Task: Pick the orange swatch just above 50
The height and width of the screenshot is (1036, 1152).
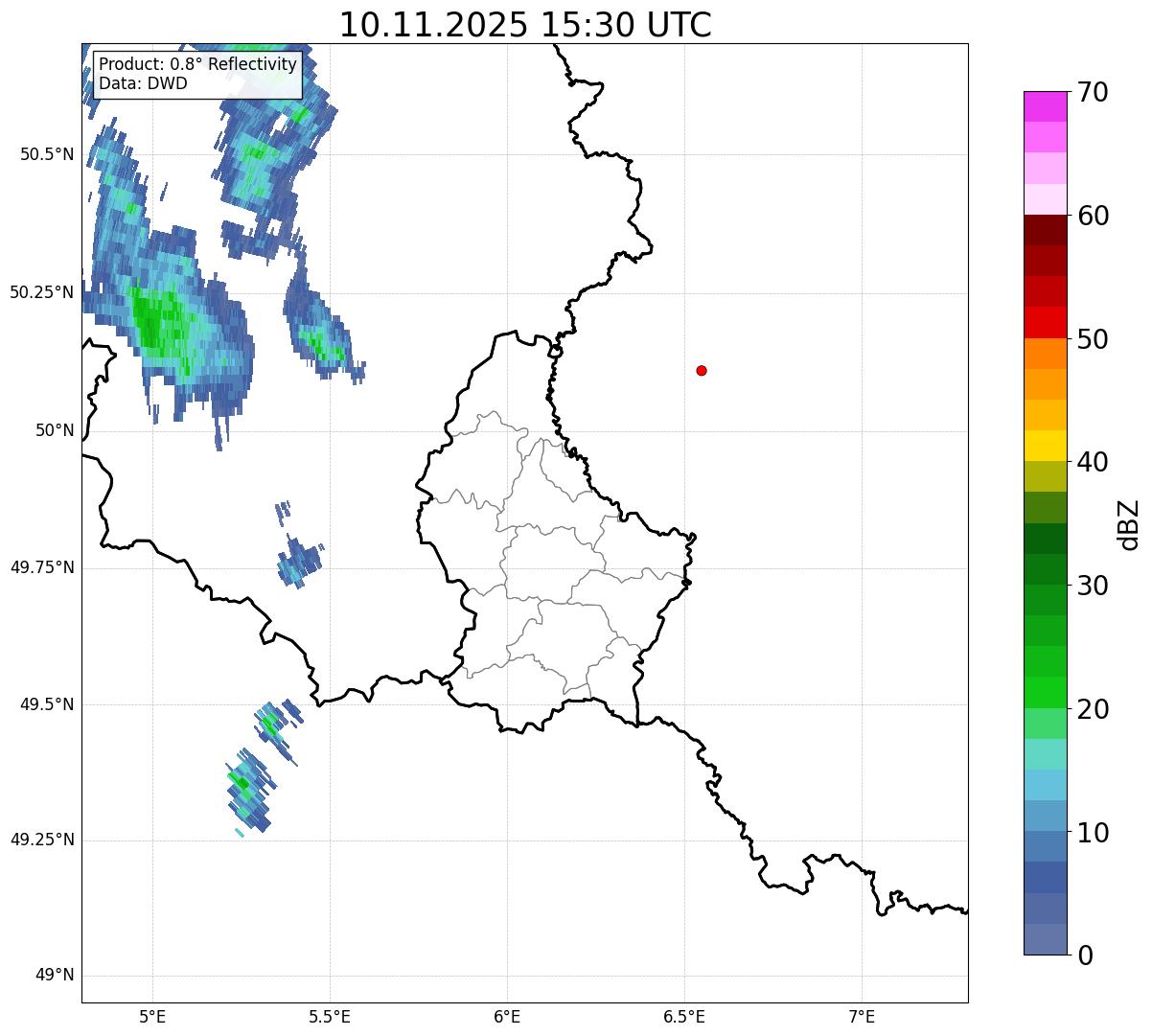Action: (x=1046, y=354)
